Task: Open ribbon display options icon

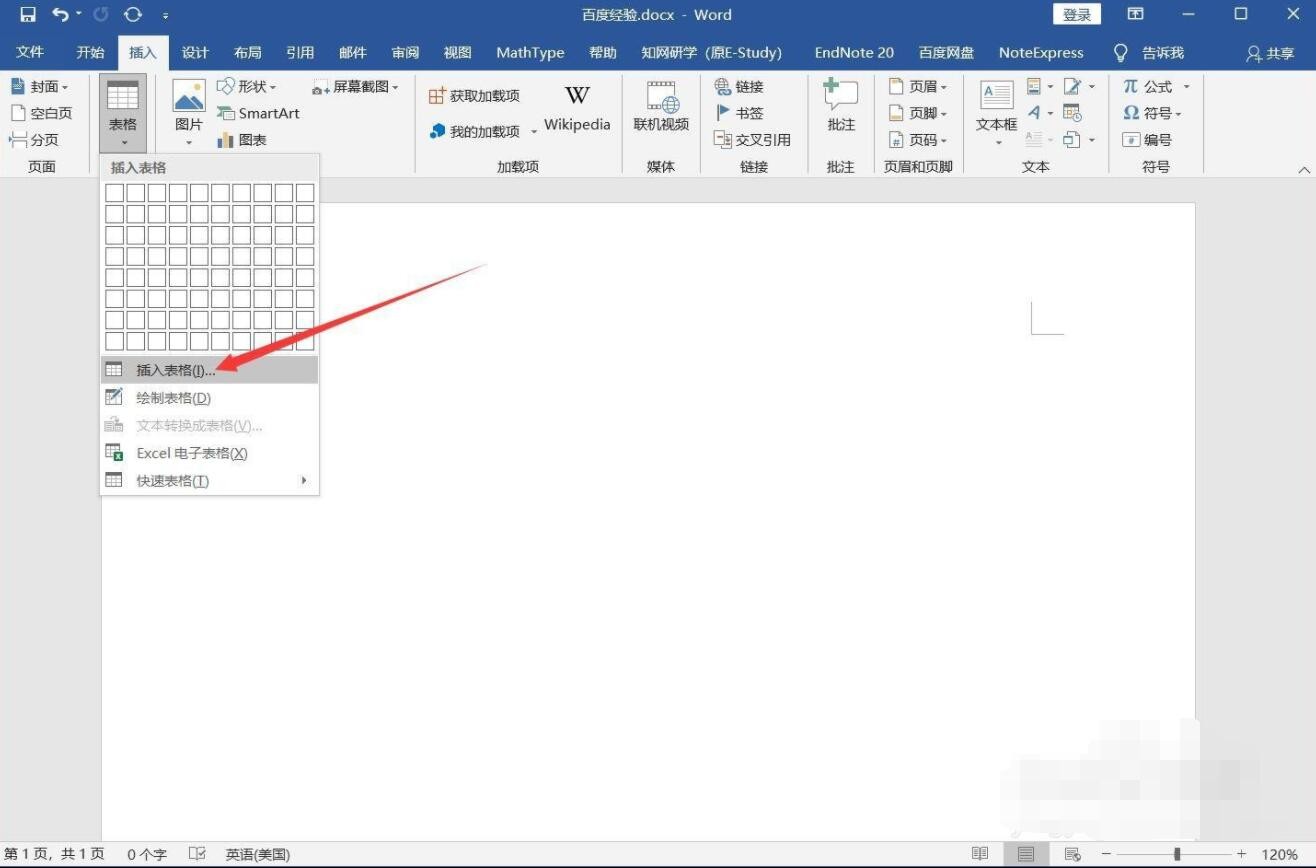Action: pyautogui.click(x=1135, y=14)
